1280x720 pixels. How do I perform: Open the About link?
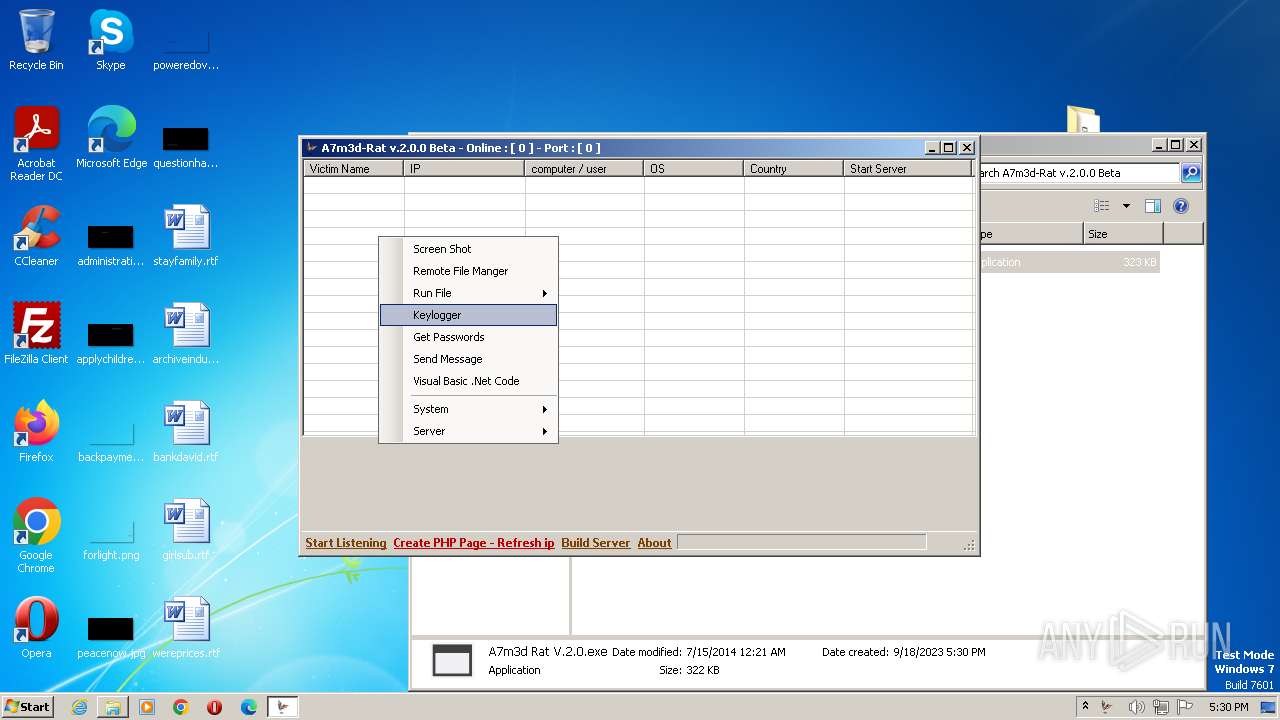pyautogui.click(x=655, y=543)
